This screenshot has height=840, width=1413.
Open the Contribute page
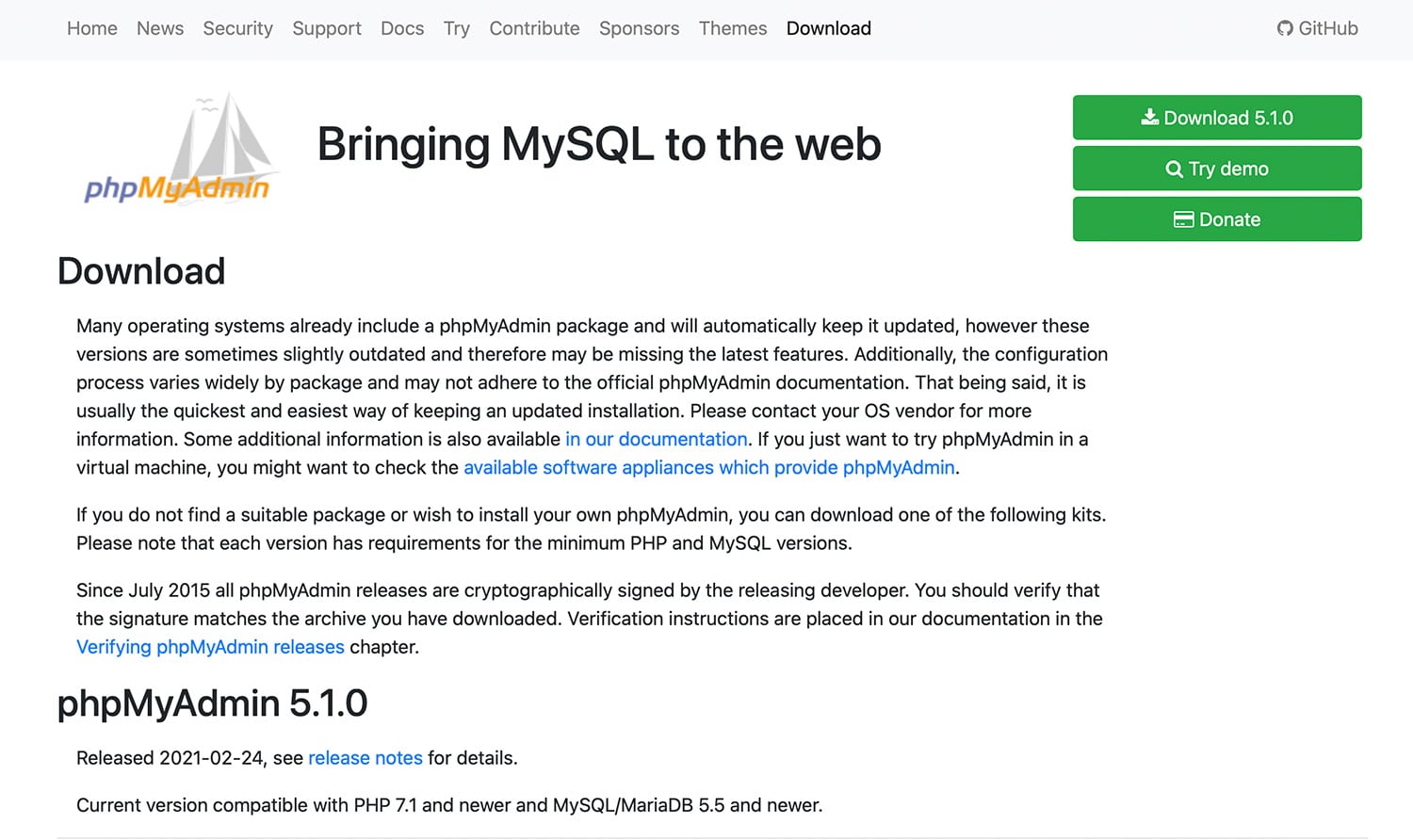pos(534,28)
